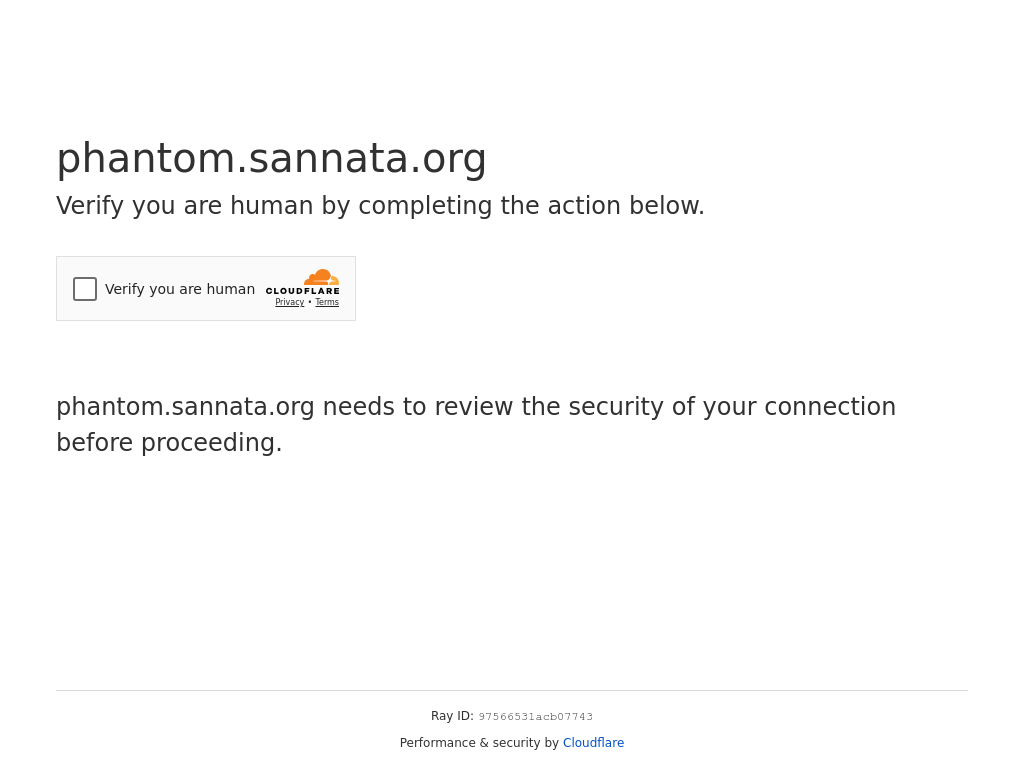Click the horizontal divider above the footer
Image resolution: width=1024 pixels, height=768 pixels.
point(512,690)
